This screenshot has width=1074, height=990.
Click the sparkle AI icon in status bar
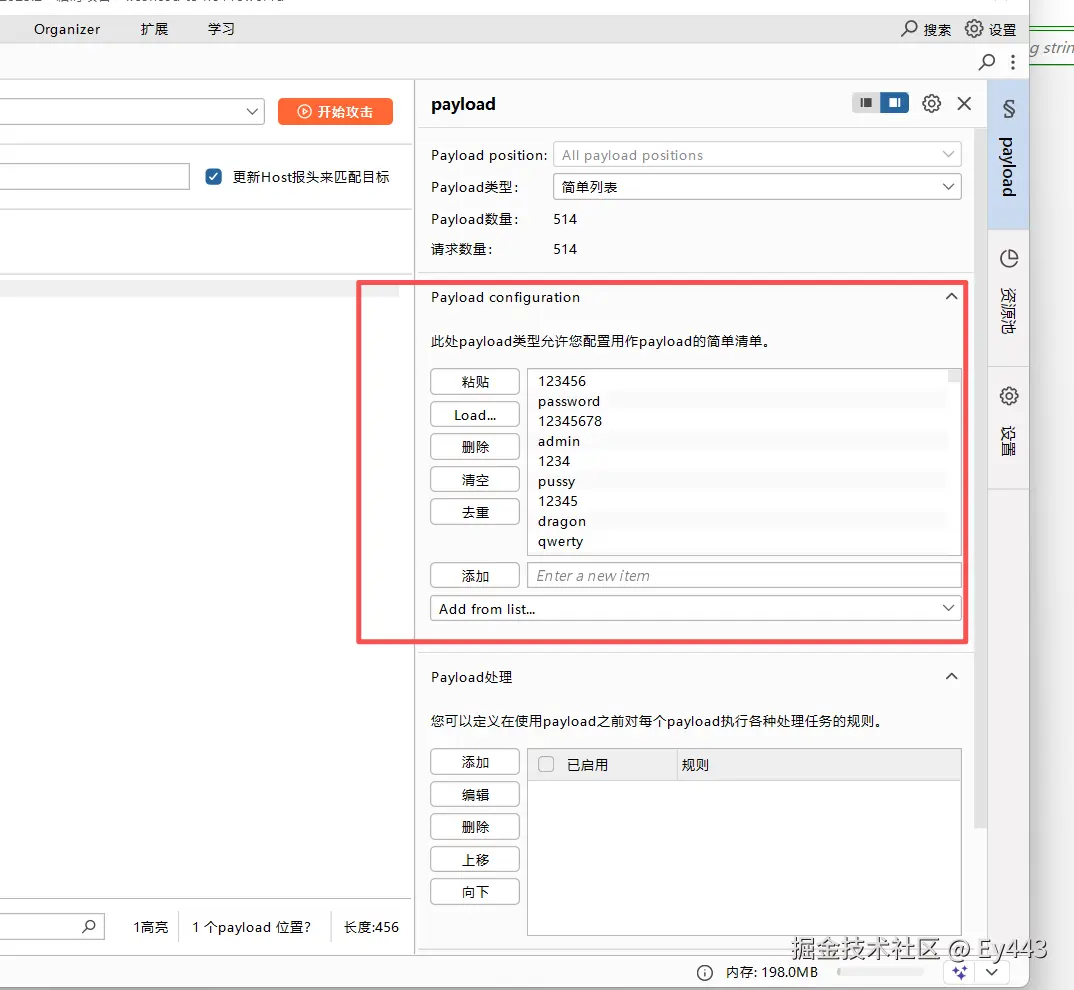pyautogui.click(x=960, y=973)
